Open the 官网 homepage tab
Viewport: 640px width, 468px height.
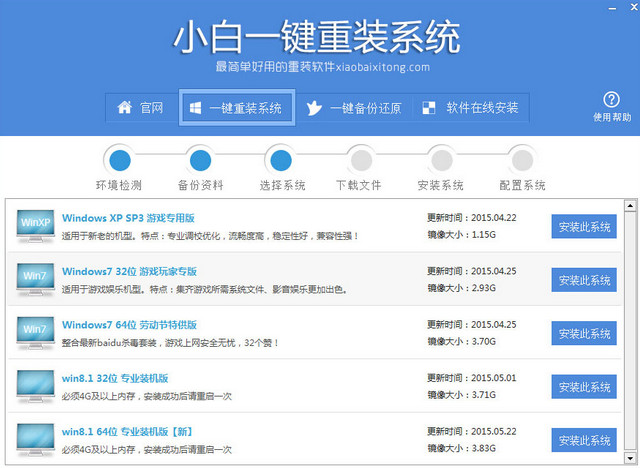click(x=140, y=108)
